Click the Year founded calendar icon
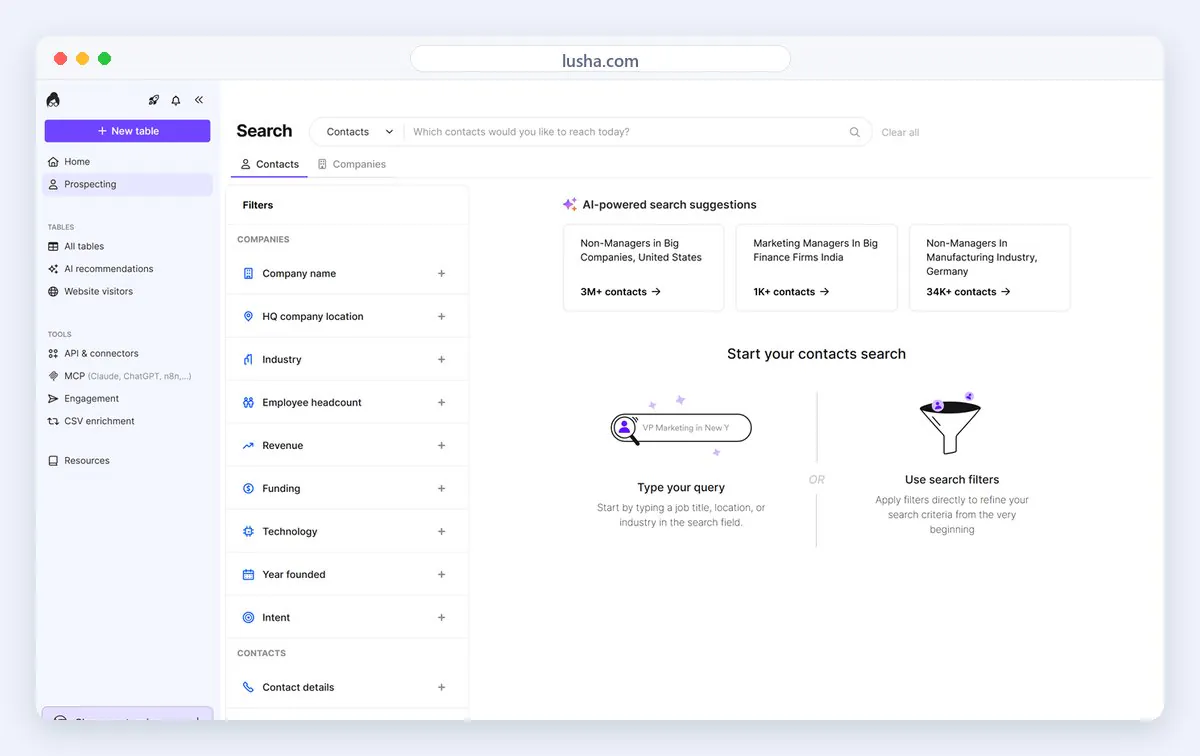The image size is (1200, 756). 248,574
